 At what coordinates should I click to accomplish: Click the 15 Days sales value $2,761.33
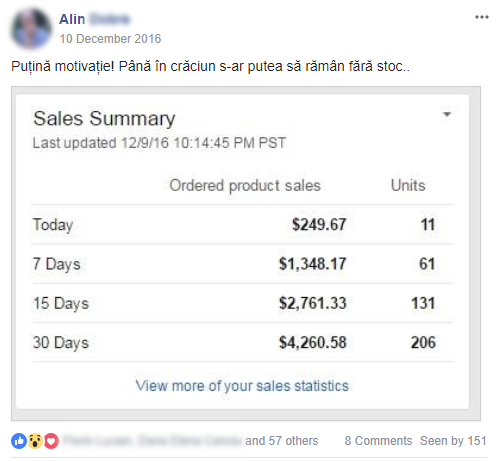point(313,303)
